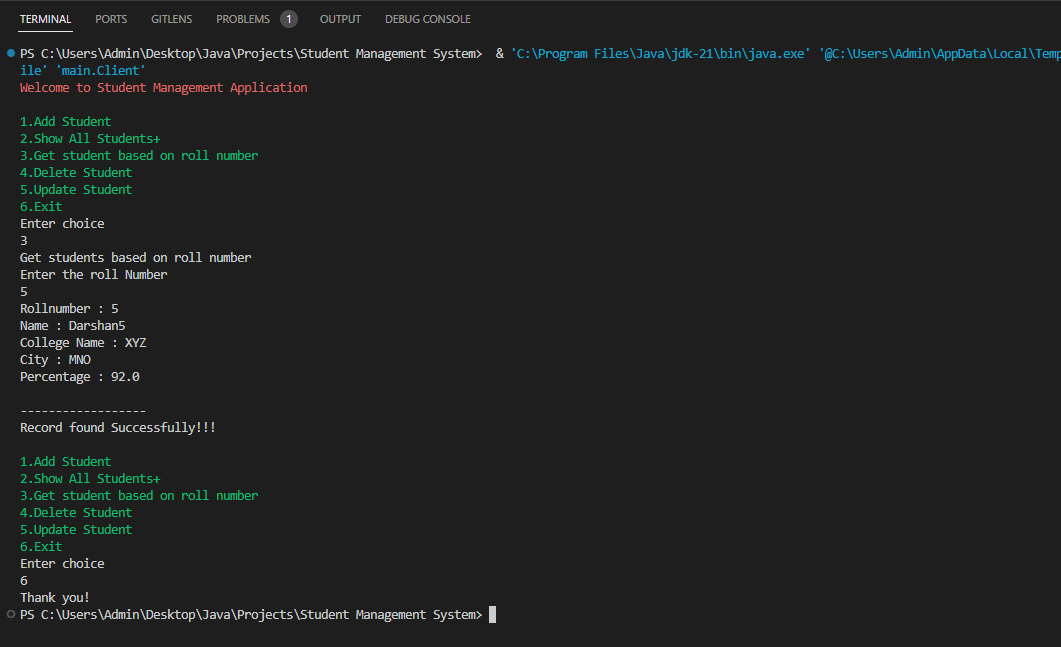Click 'Enter the roll Number' prompt line
The height and width of the screenshot is (647, 1061).
[93, 274]
